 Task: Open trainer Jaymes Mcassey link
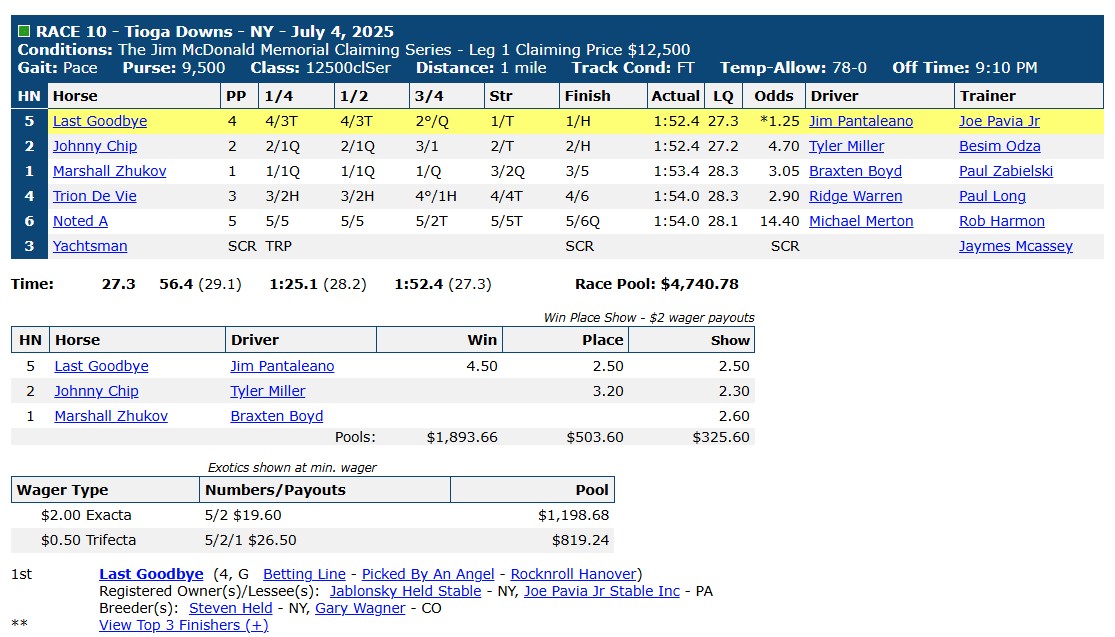point(1015,245)
